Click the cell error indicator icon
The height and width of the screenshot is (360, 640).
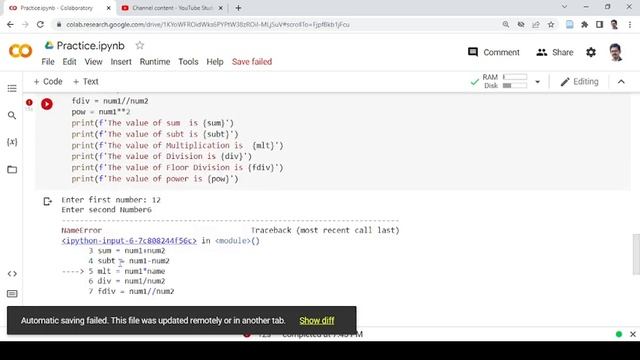(x=29, y=102)
